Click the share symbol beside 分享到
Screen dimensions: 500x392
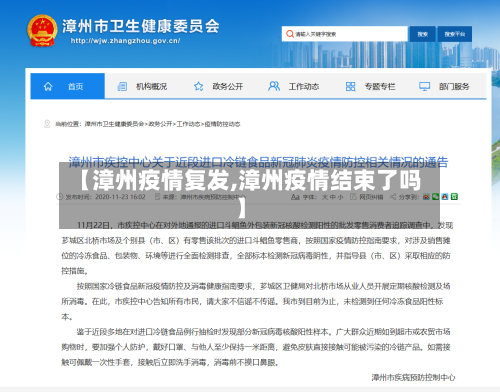[393, 197]
